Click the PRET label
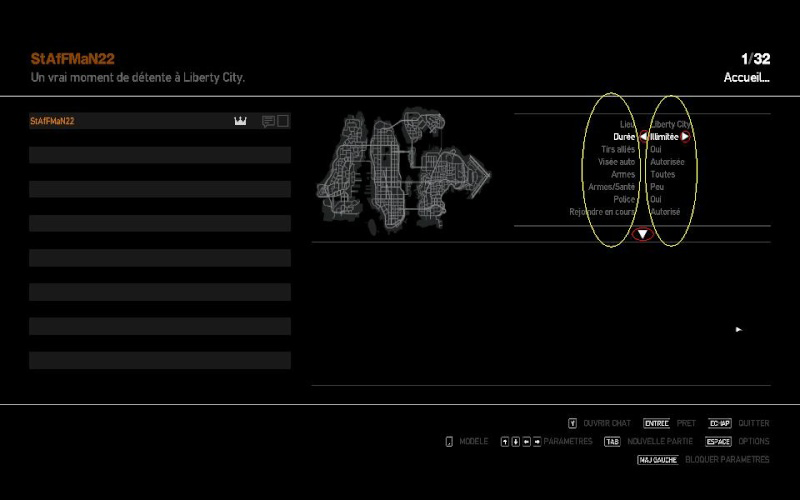The width and height of the screenshot is (800, 500). click(686, 423)
